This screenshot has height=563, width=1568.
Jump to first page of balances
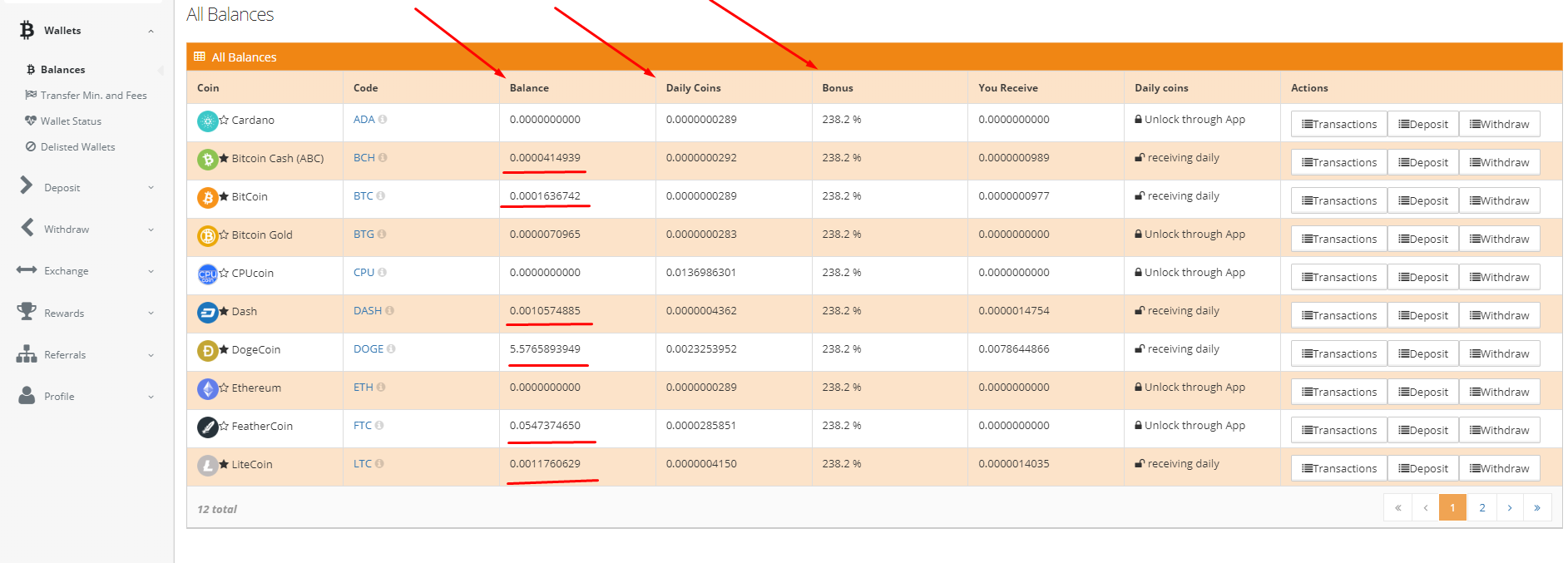[x=1397, y=507]
